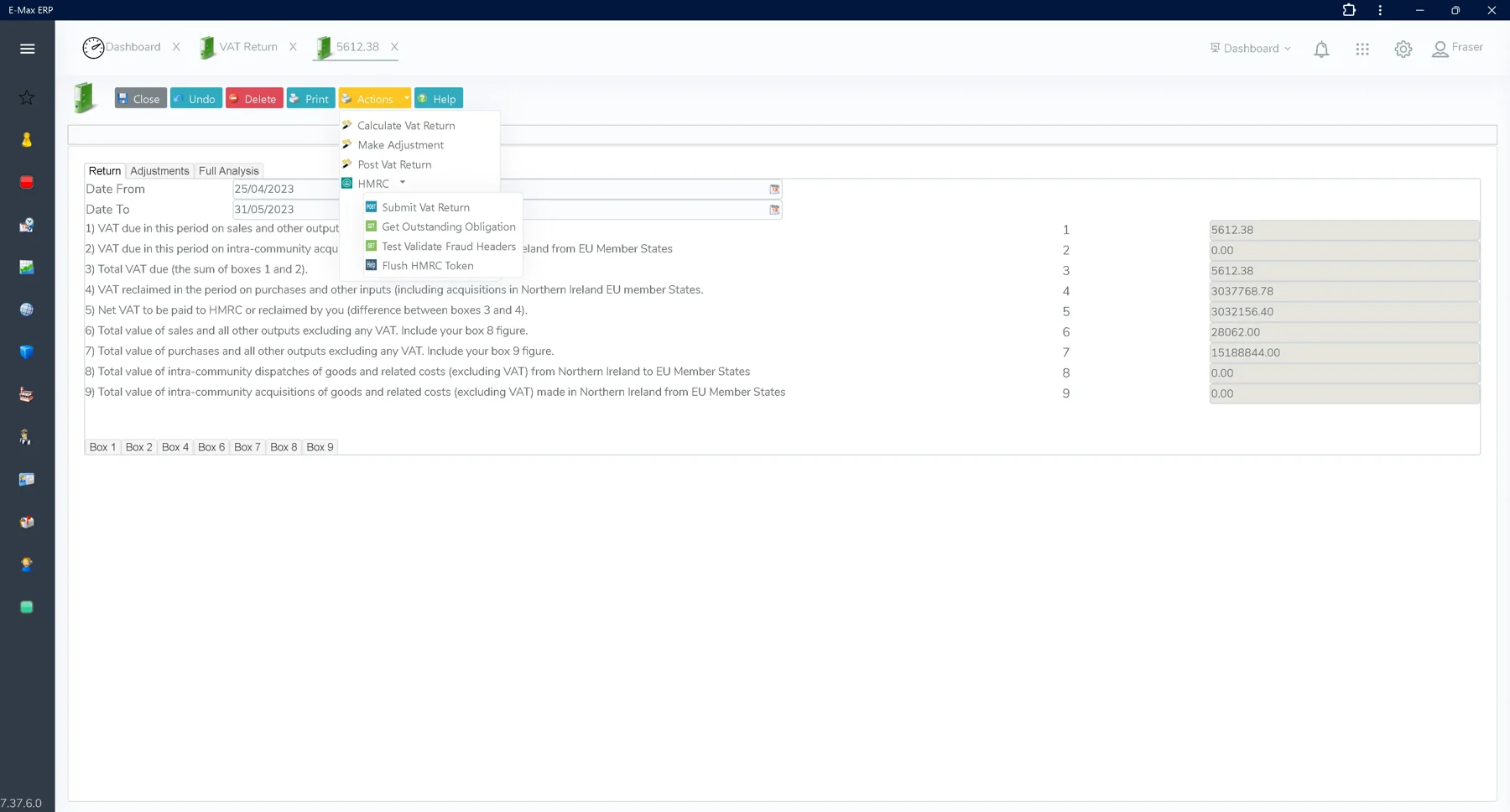Open the Dashboard dropdown in header
The width and height of the screenshot is (1510, 812).
pos(1250,49)
